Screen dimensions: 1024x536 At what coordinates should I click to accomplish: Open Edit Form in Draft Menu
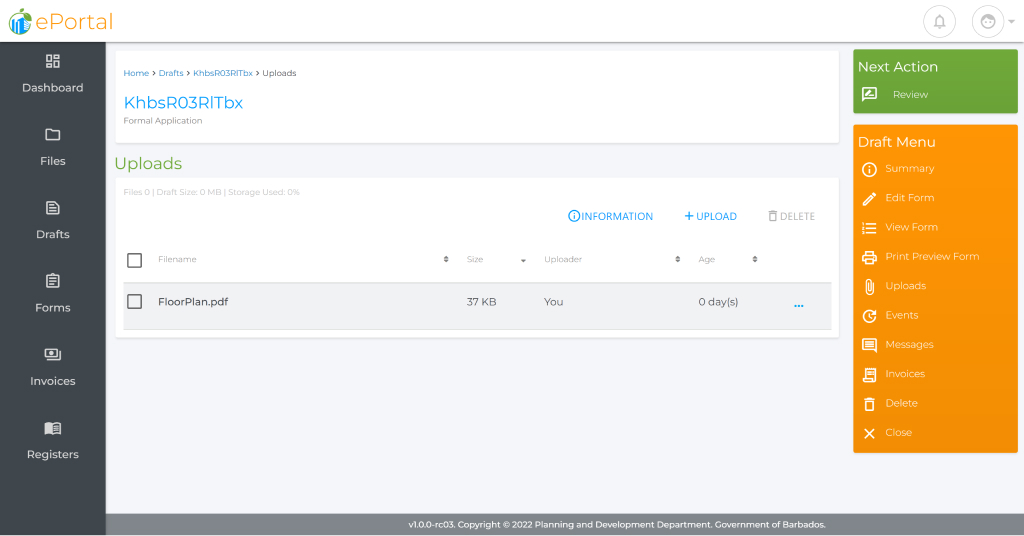(910, 198)
